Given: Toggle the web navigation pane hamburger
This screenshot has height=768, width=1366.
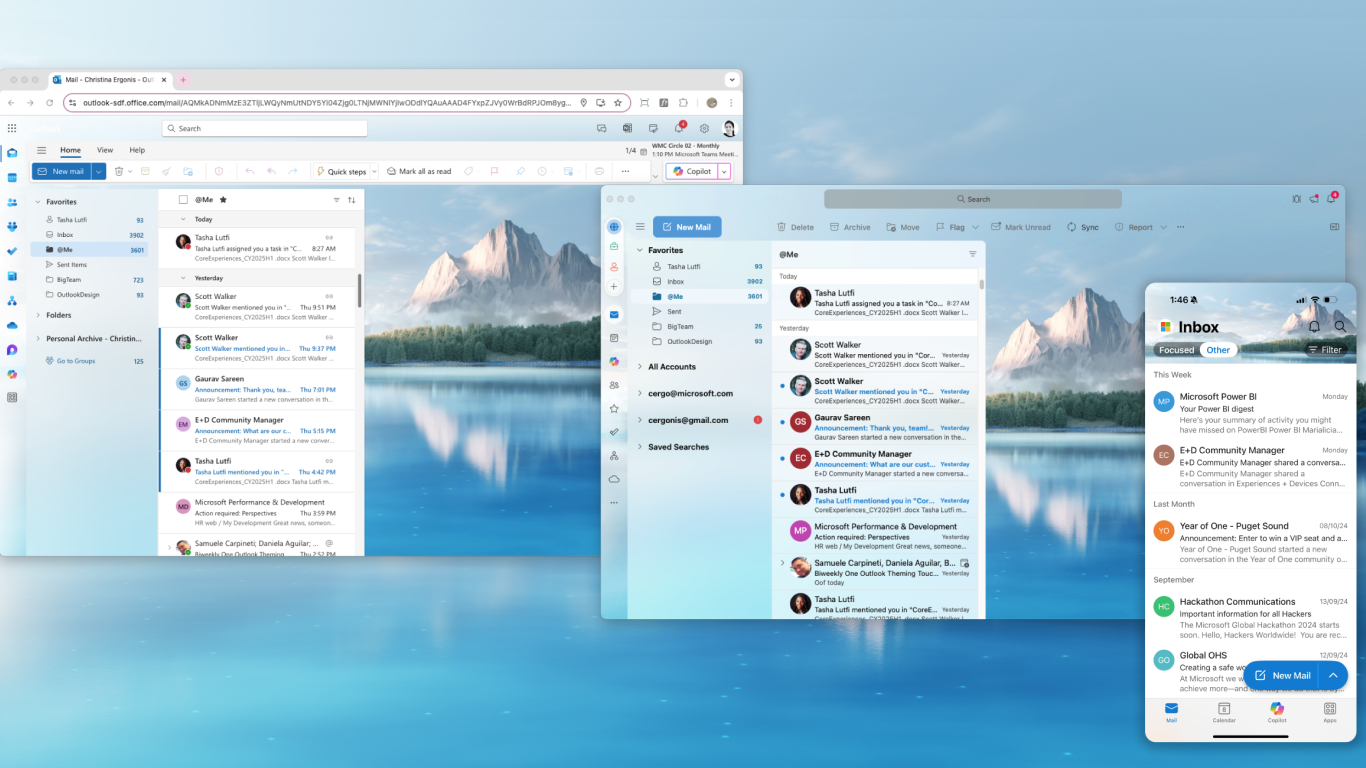Looking at the screenshot, I should [x=42, y=150].
